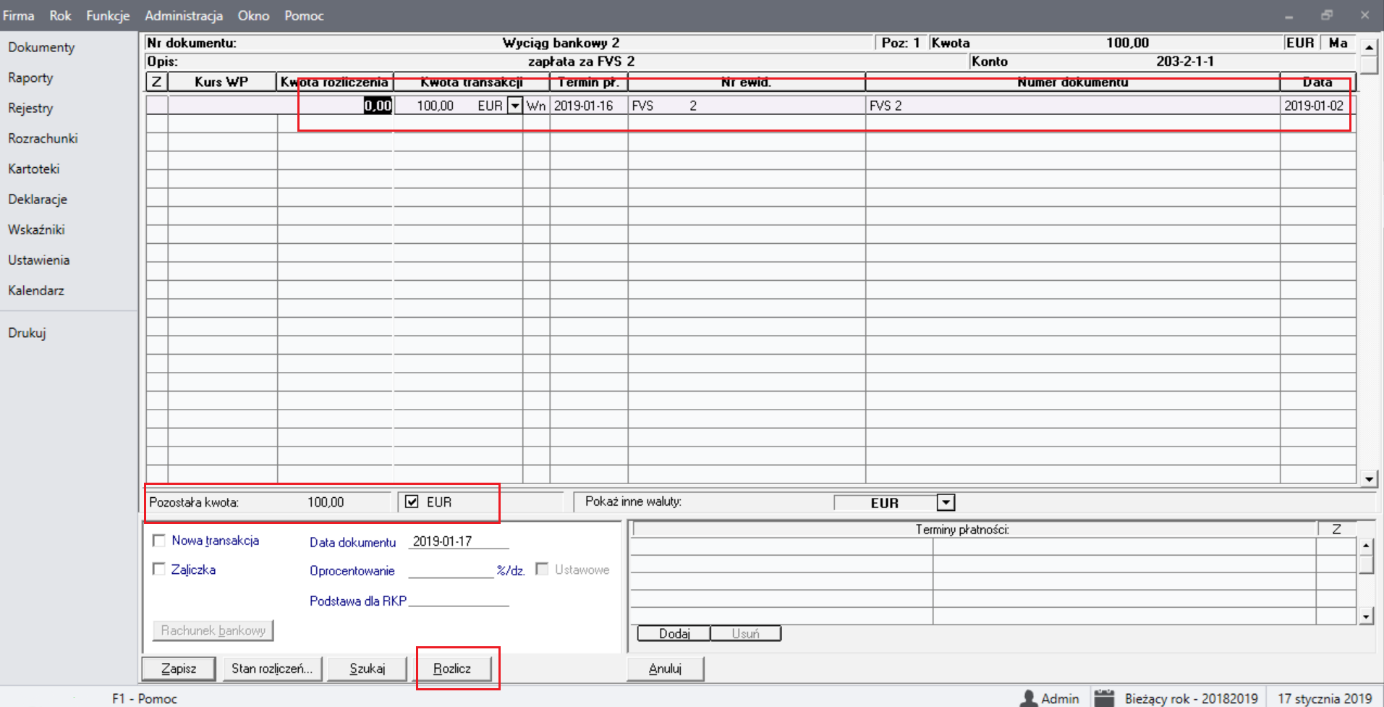Click the Admin user icon in status bar

pos(1027,698)
